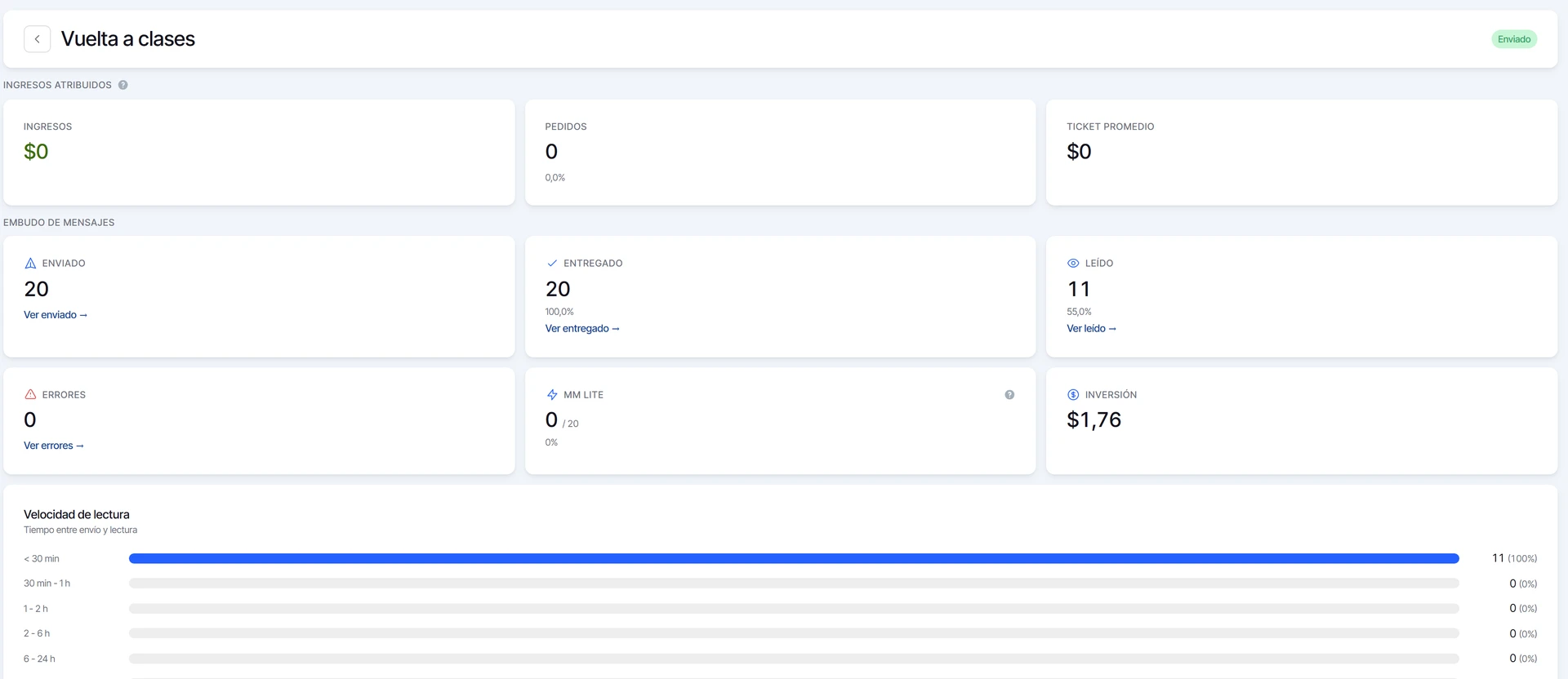Click the Entregado checkmark icon
The image size is (1568, 679).
552,264
